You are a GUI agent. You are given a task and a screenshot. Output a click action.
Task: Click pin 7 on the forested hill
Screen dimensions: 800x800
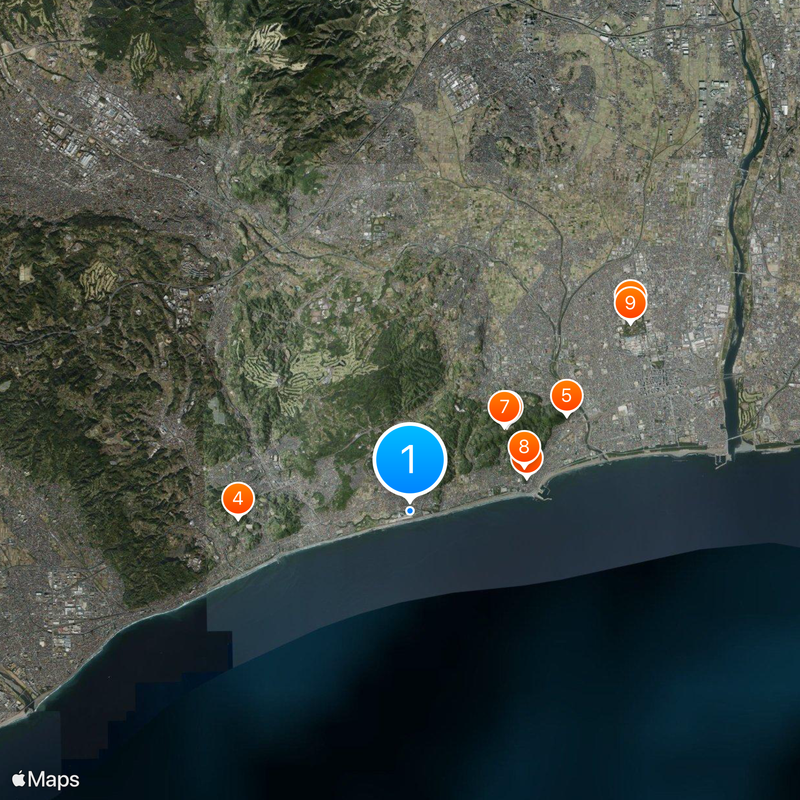point(505,404)
